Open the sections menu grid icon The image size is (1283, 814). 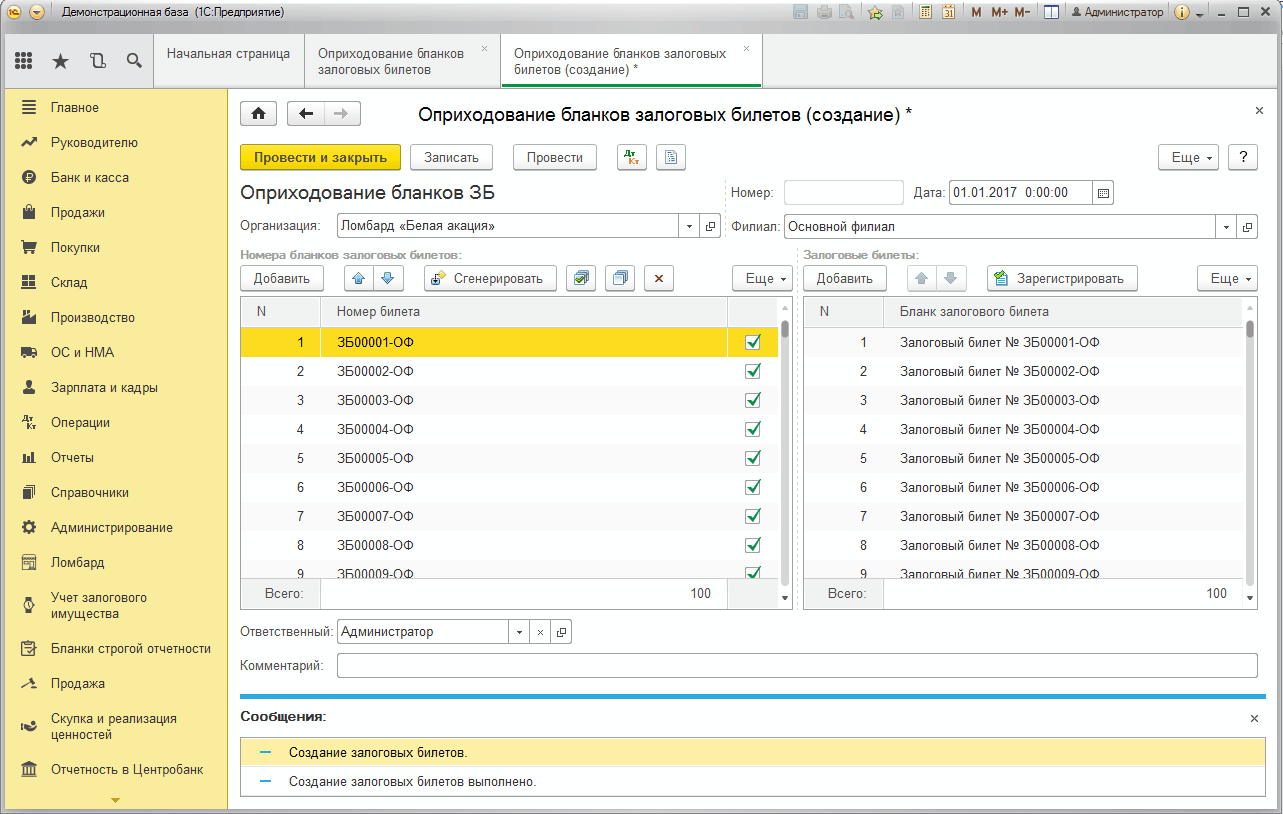click(x=23, y=61)
